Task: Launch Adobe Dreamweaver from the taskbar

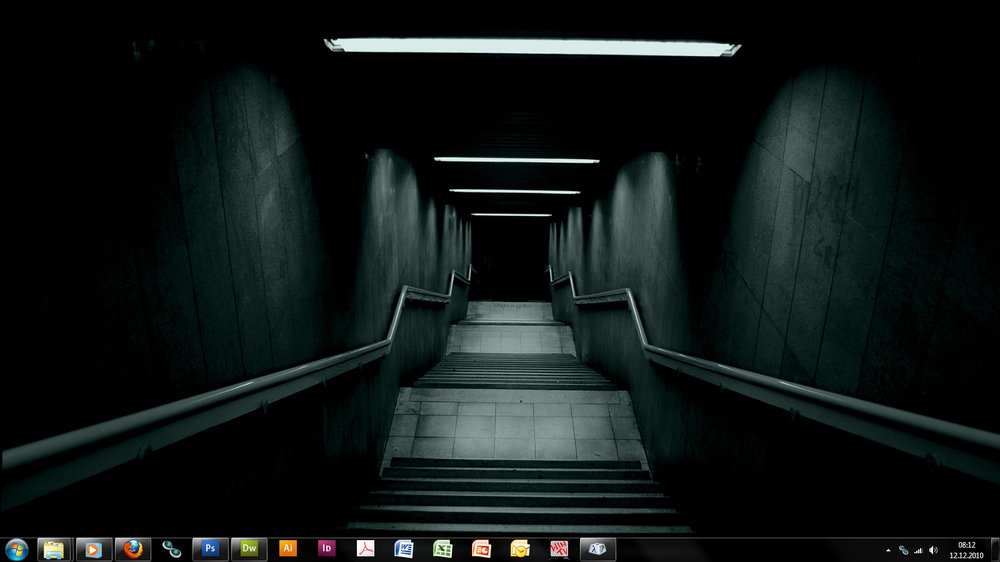Action: pos(249,549)
